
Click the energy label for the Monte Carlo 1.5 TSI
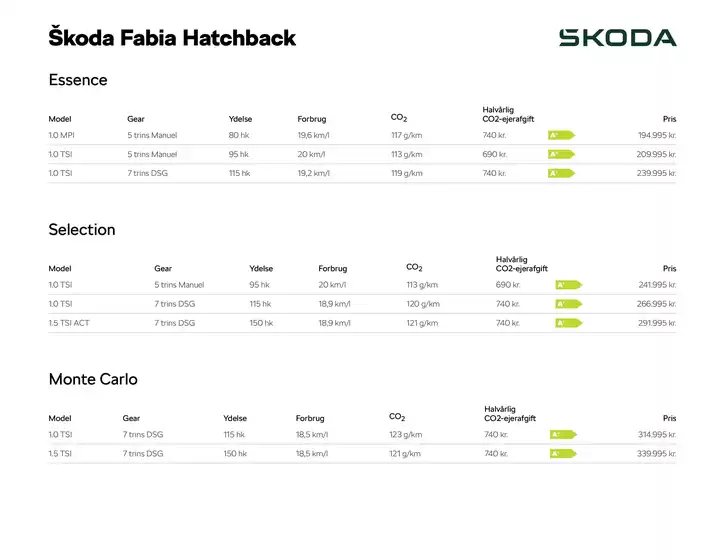pyautogui.click(x=562, y=454)
